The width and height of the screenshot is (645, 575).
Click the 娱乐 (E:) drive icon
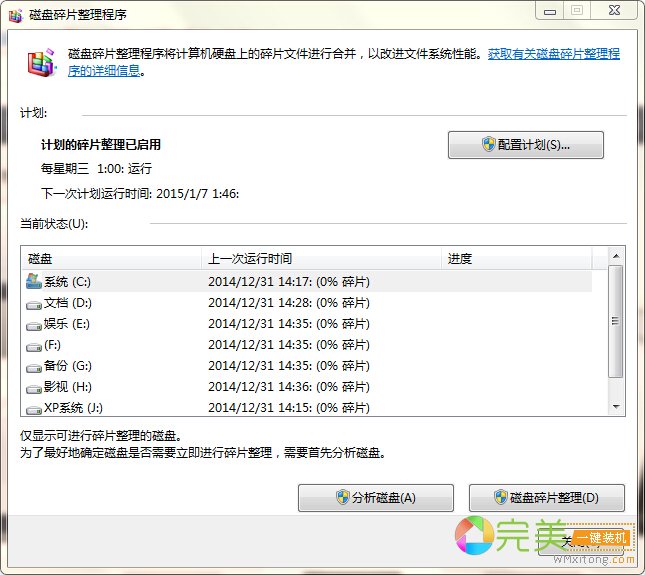click(x=34, y=324)
